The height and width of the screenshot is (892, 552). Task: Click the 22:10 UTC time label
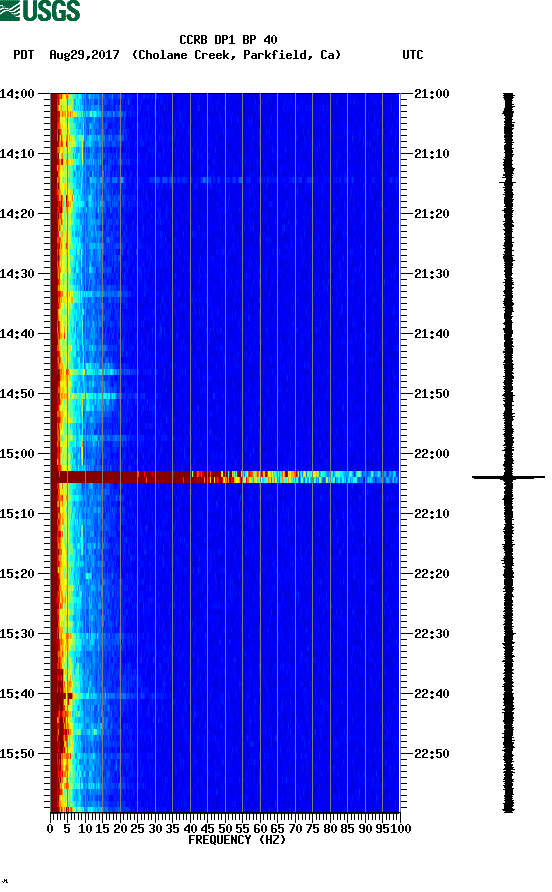(x=431, y=514)
